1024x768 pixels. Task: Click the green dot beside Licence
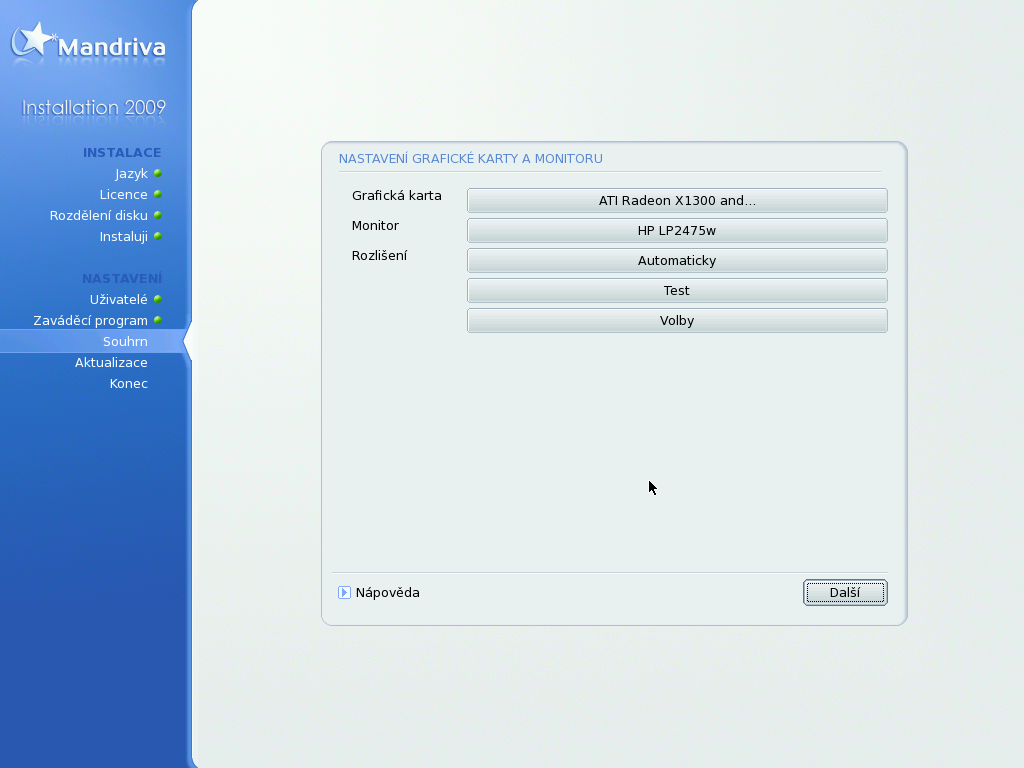pyautogui.click(x=157, y=194)
